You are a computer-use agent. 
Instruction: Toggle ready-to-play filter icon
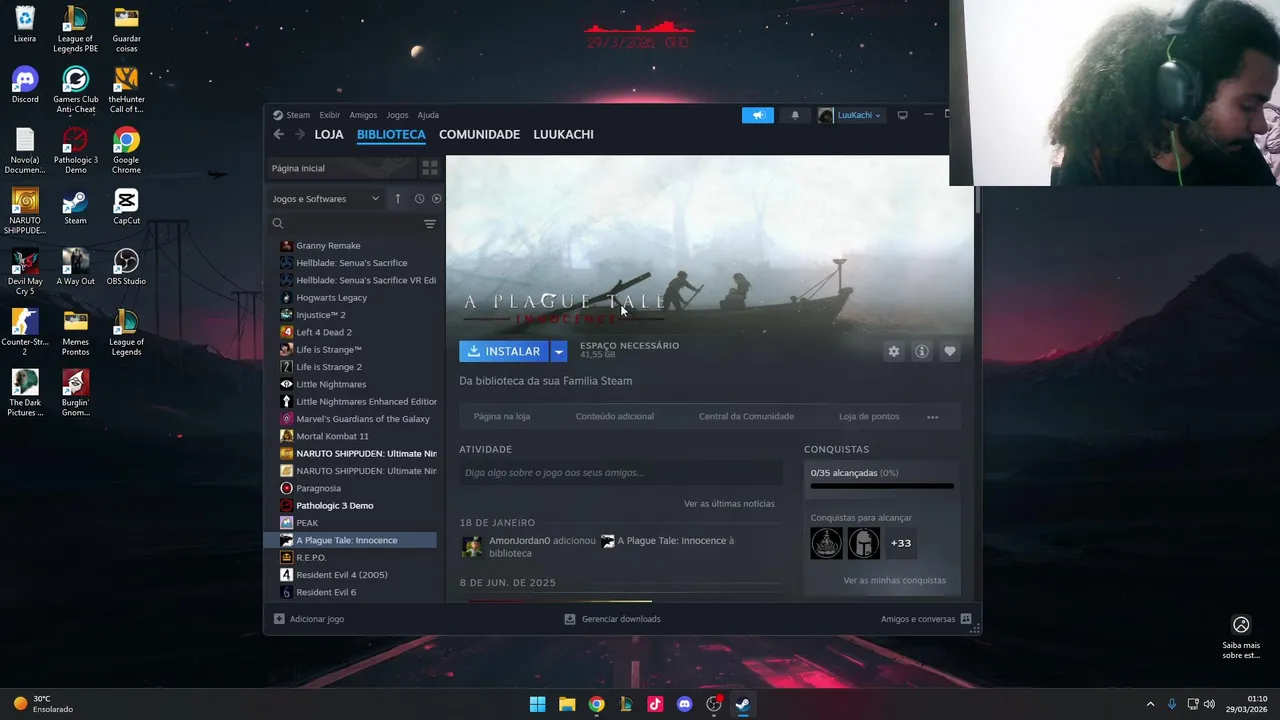tap(436, 198)
